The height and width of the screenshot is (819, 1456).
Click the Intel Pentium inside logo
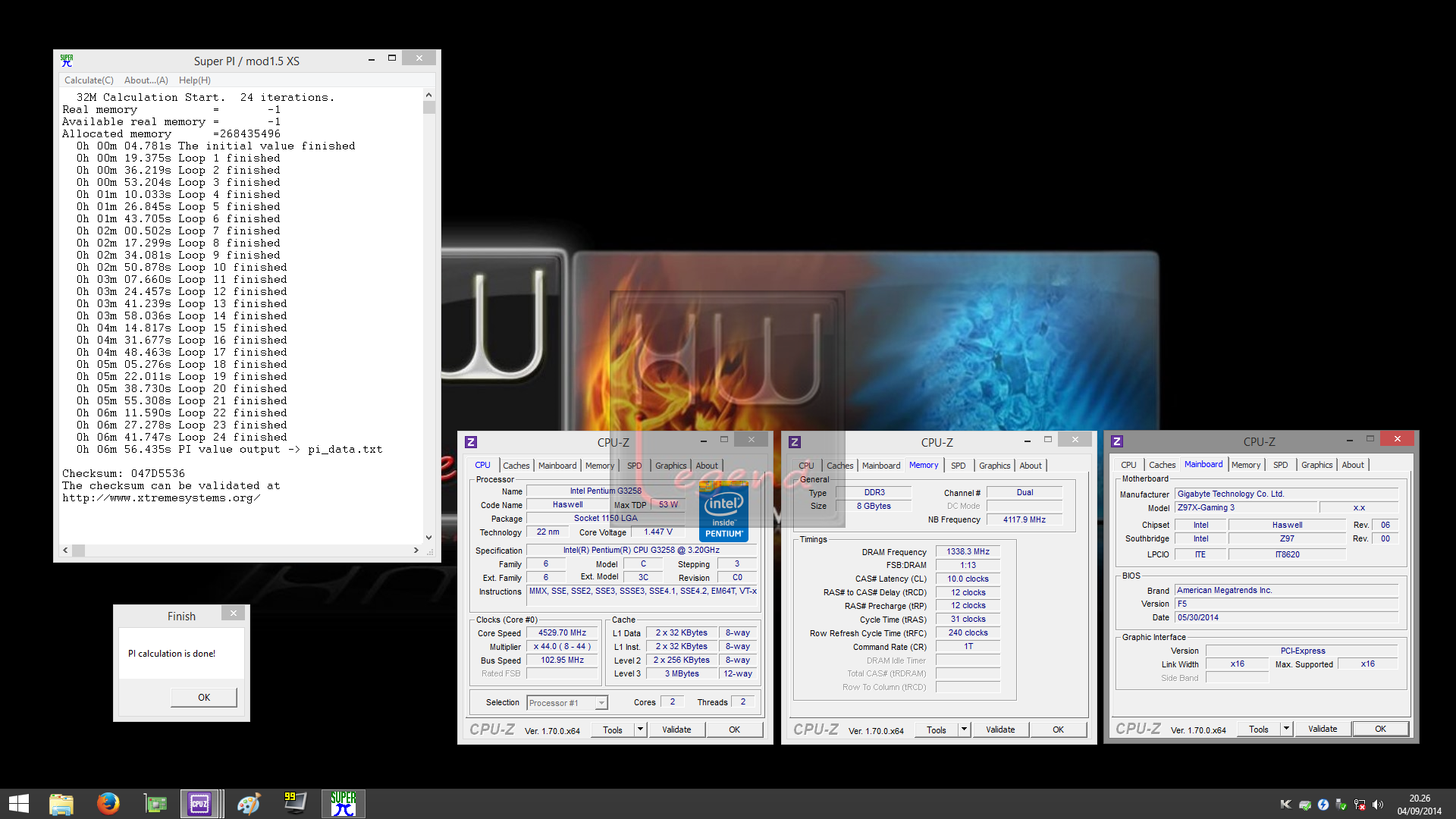pos(723,513)
